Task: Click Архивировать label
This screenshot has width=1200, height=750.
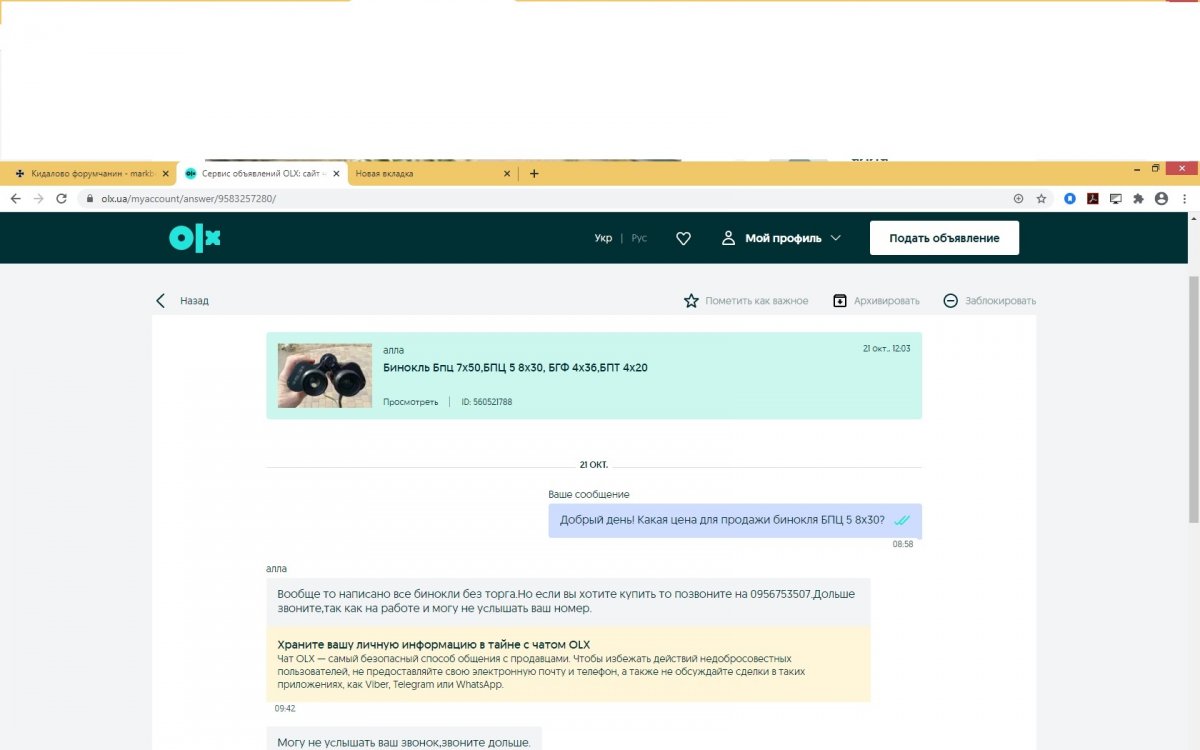Action: click(887, 300)
